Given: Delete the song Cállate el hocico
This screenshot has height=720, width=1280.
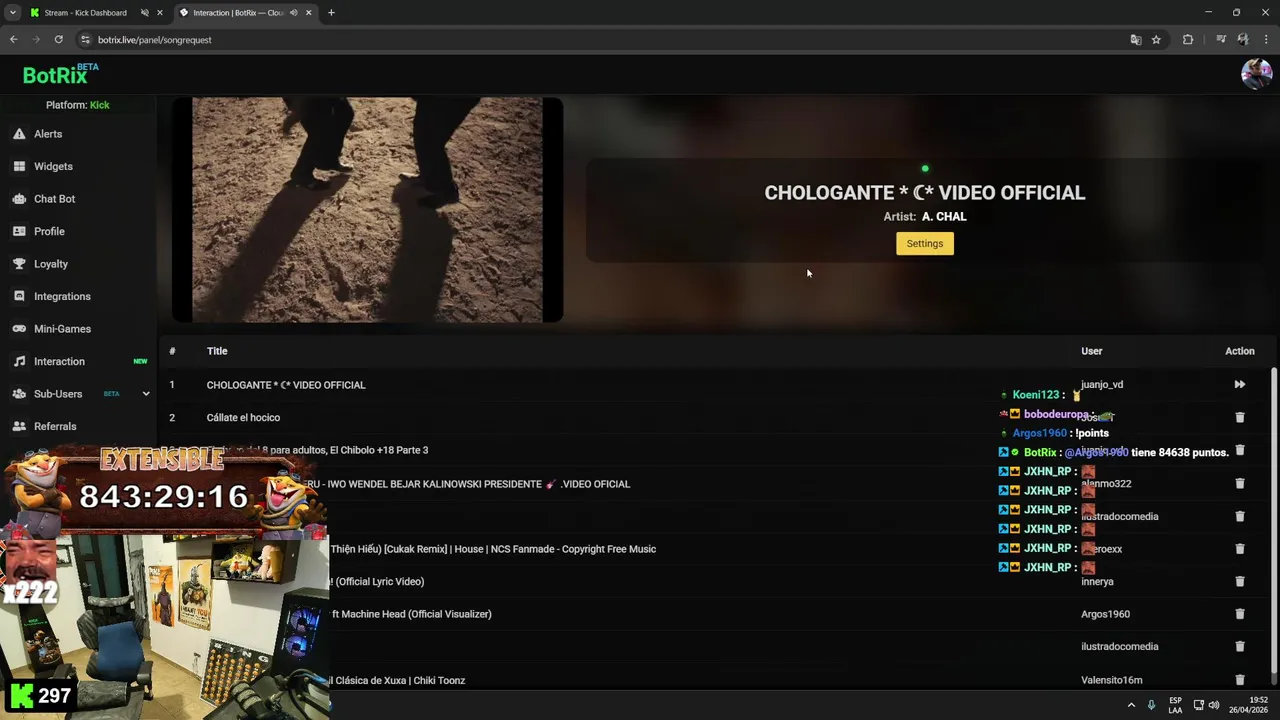Looking at the screenshot, I should pos(1239,417).
